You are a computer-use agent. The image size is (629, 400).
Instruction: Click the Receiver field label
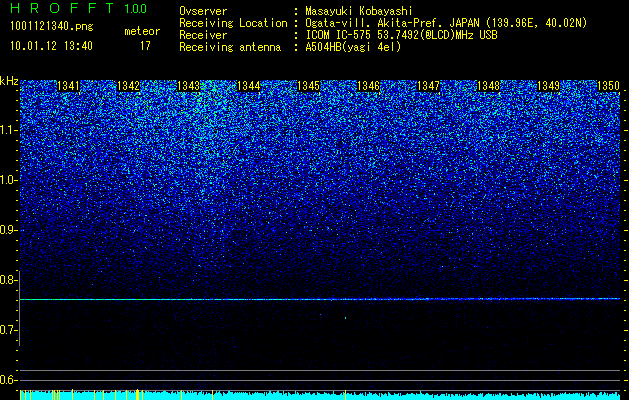[x=203, y=35]
